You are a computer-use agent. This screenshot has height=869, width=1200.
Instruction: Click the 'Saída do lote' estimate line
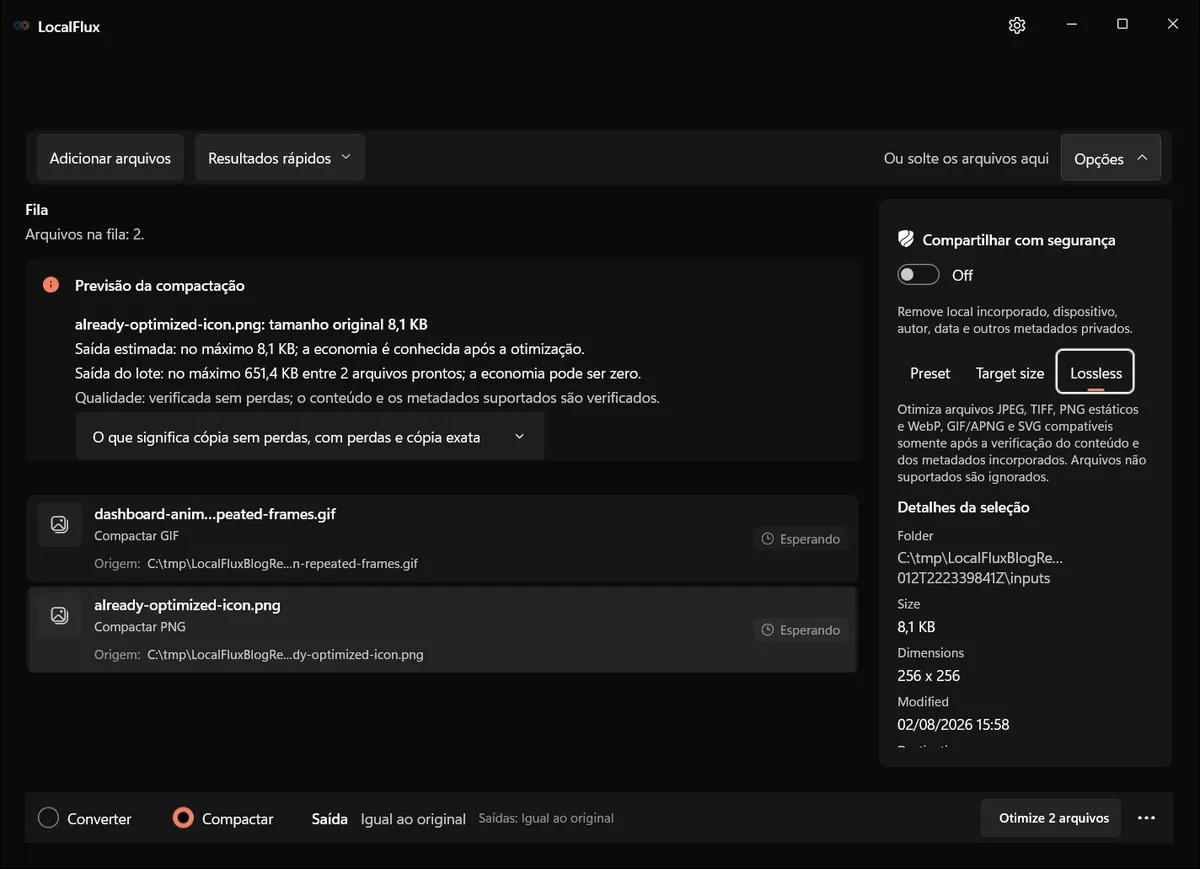(x=358, y=373)
